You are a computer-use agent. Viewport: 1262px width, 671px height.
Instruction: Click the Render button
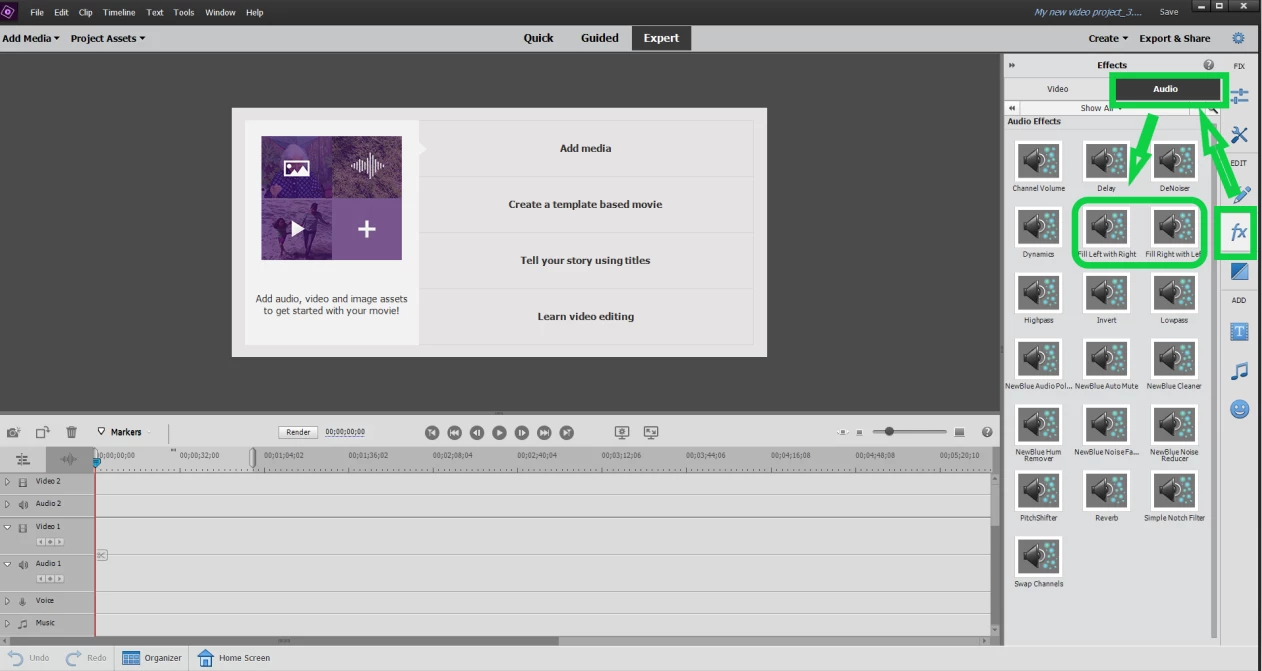[298, 432]
